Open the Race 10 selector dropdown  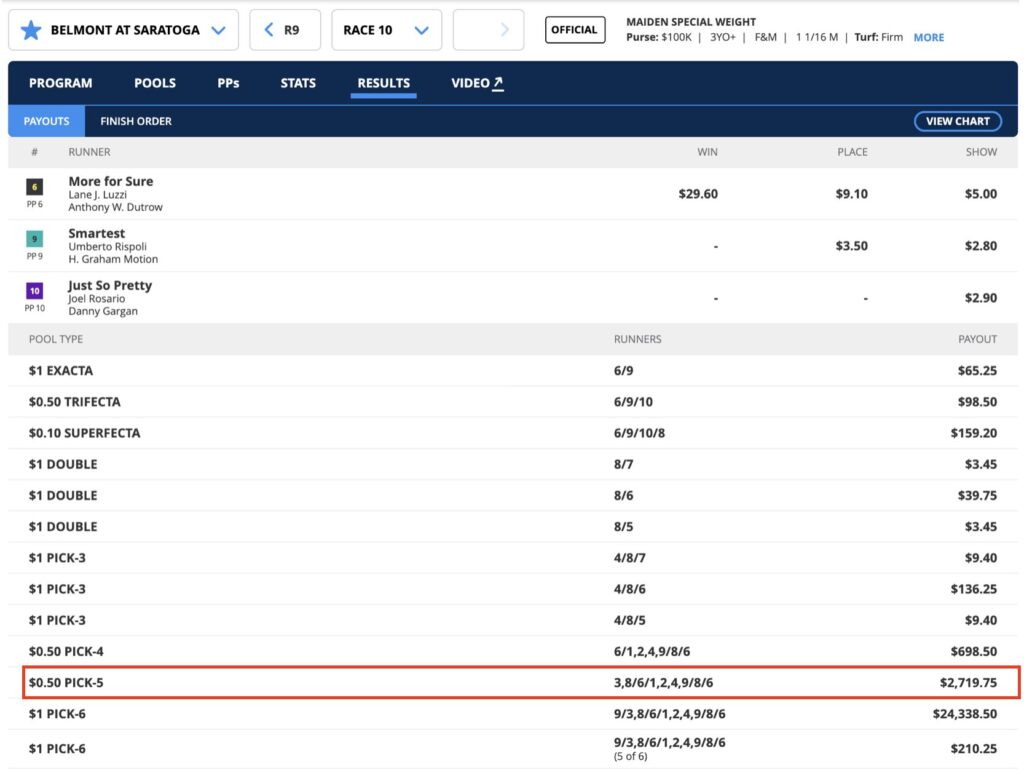point(386,30)
